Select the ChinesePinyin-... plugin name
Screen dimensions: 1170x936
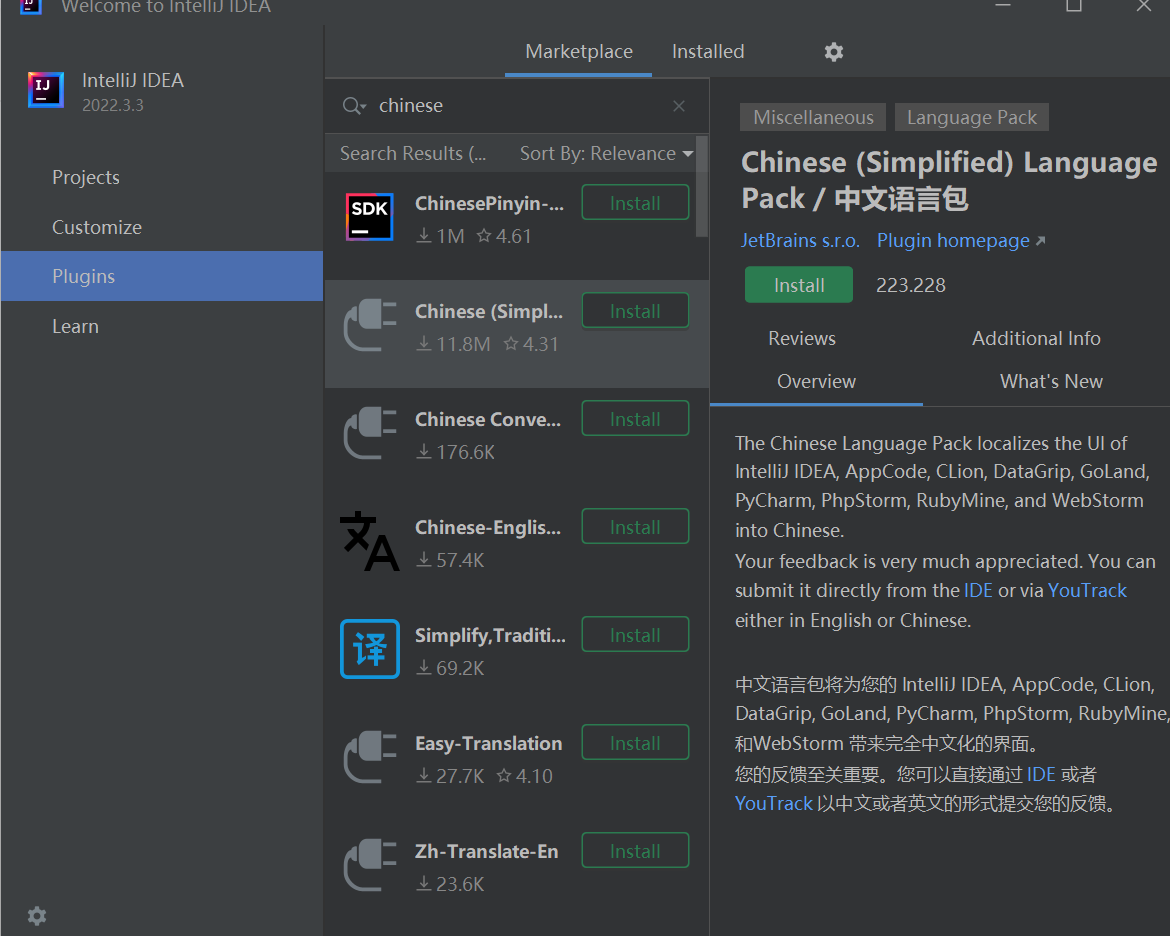(489, 203)
